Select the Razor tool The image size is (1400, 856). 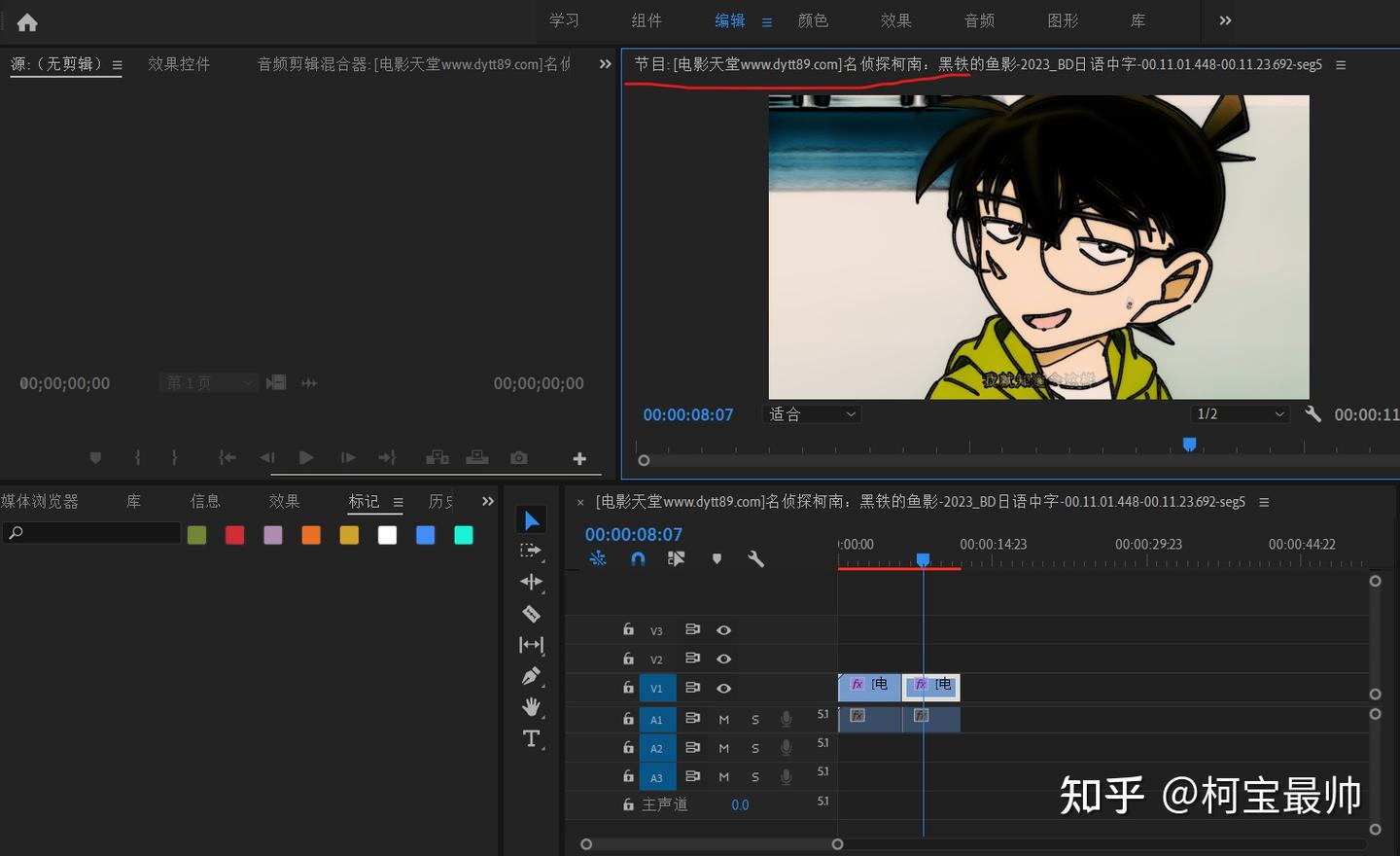[531, 614]
